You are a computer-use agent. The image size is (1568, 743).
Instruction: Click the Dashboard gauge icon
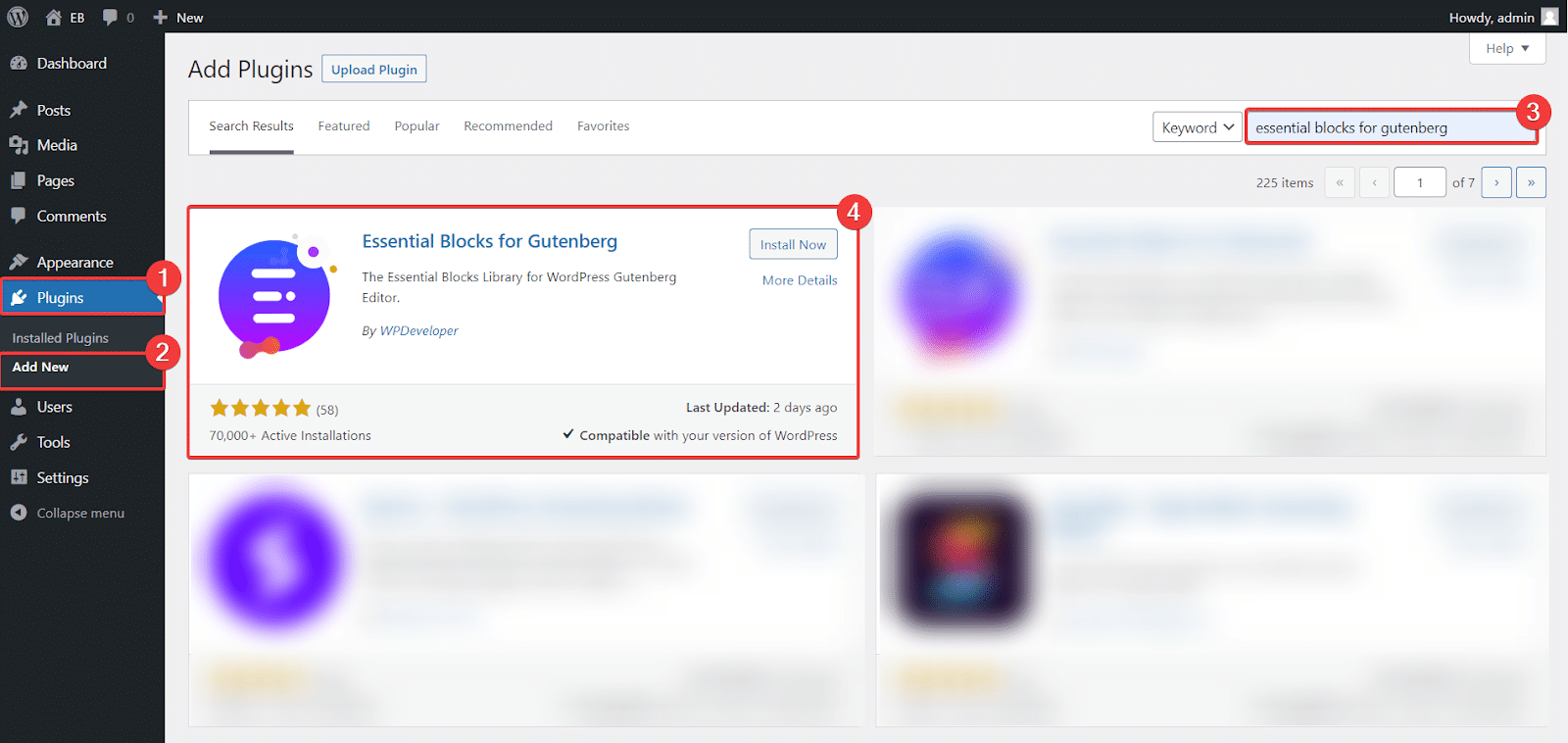click(19, 63)
